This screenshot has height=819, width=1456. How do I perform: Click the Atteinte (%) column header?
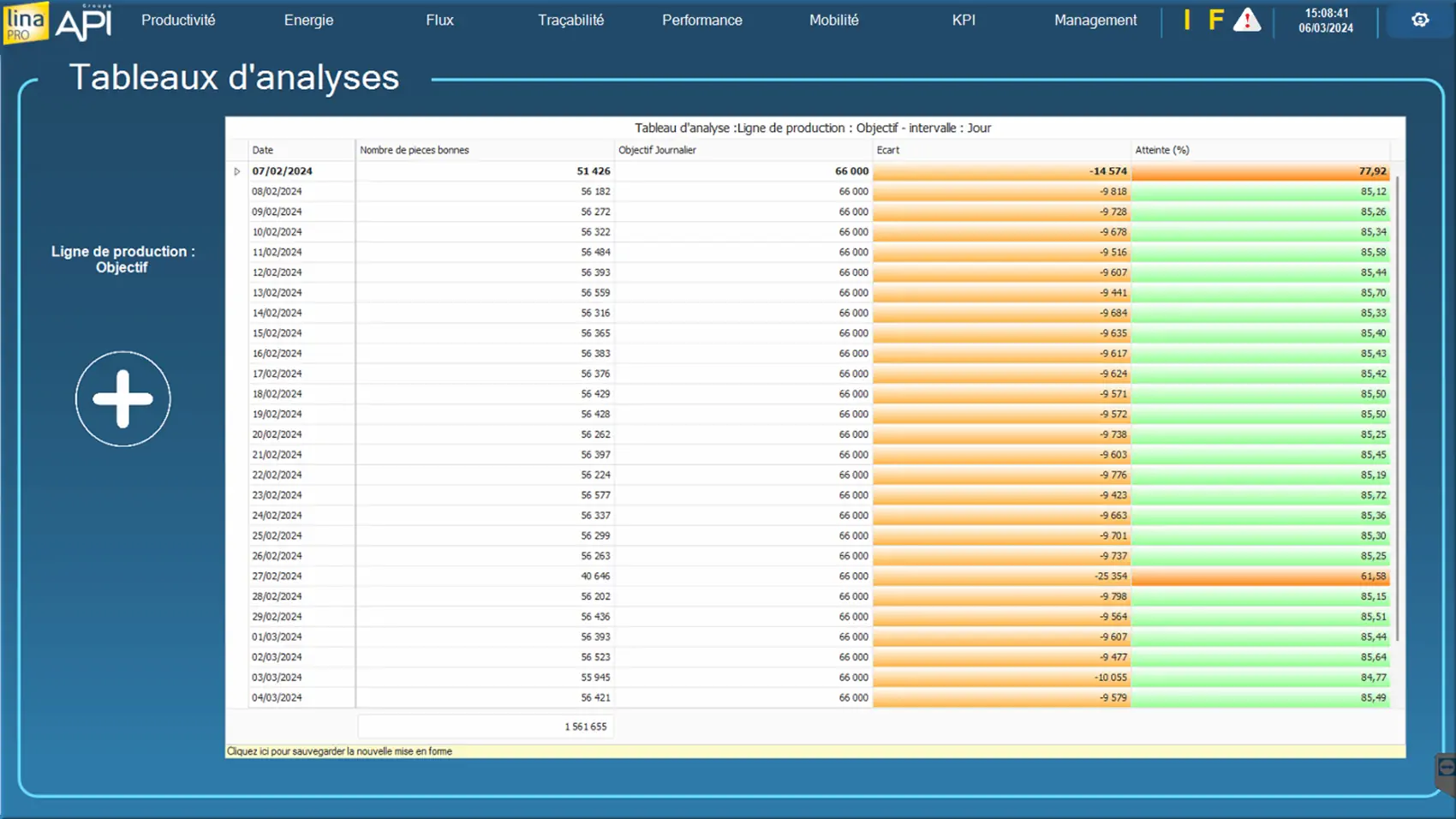1259,150
